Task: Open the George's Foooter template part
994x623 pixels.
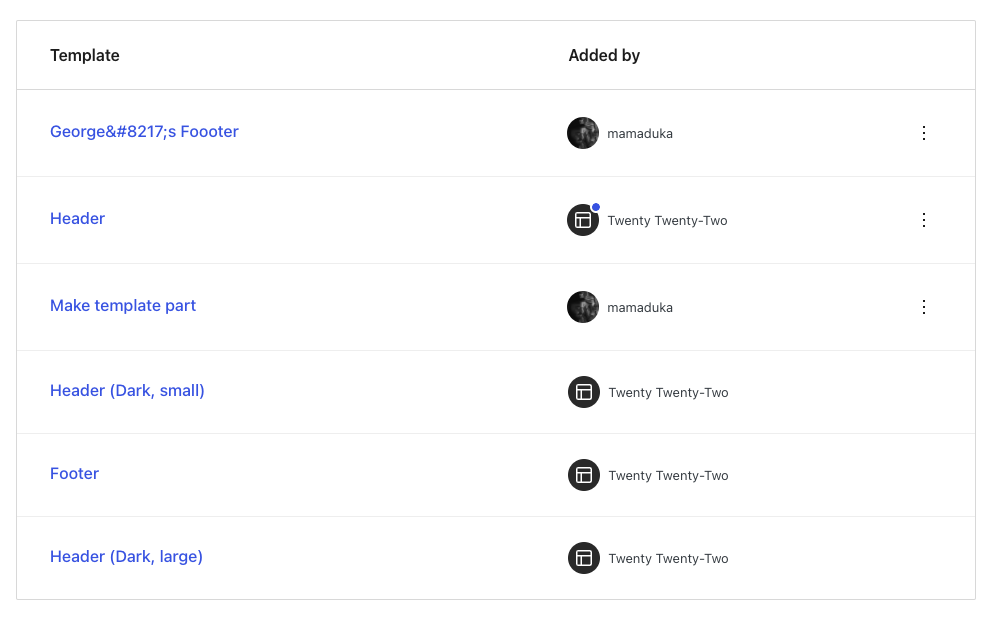Action: tap(145, 132)
